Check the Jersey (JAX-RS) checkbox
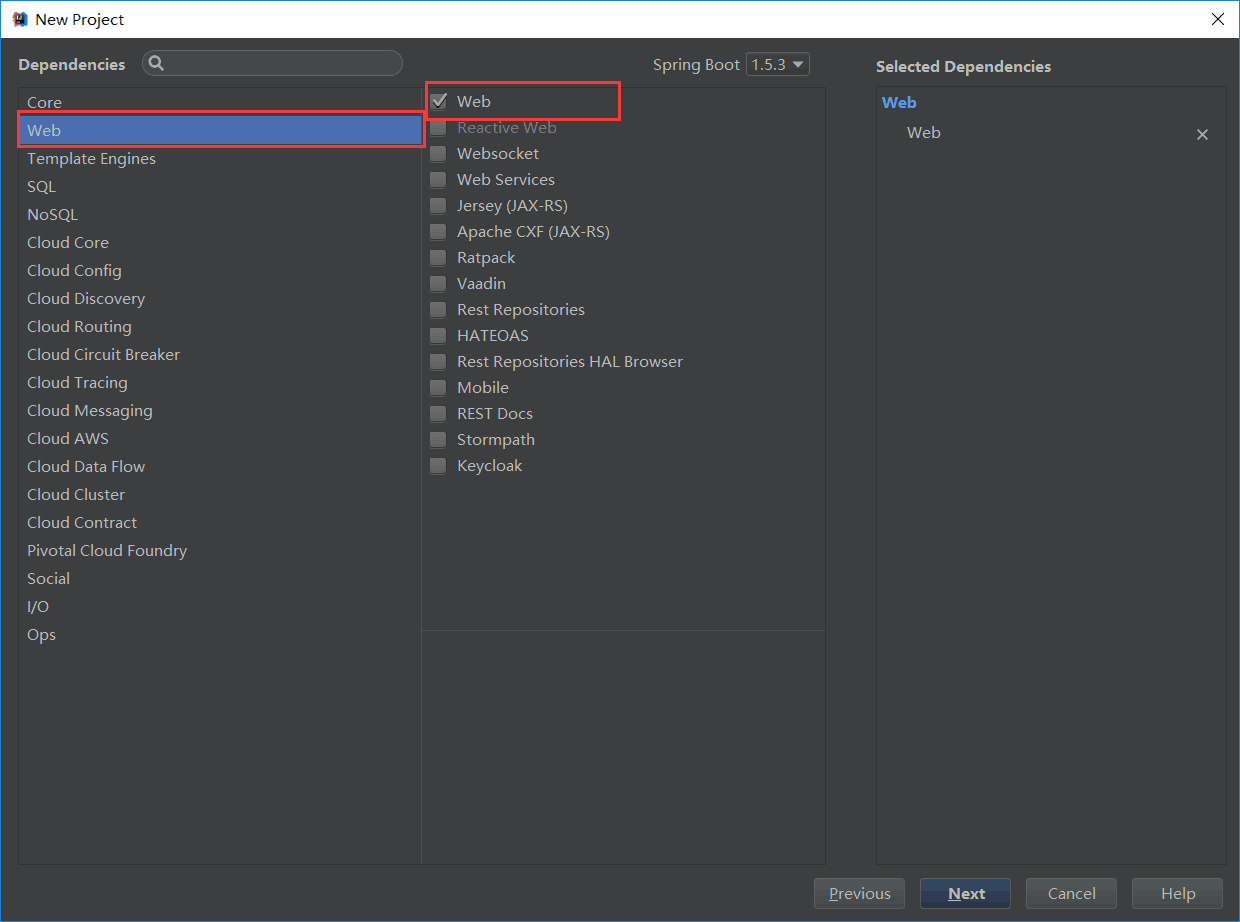The image size is (1240, 922). point(438,205)
